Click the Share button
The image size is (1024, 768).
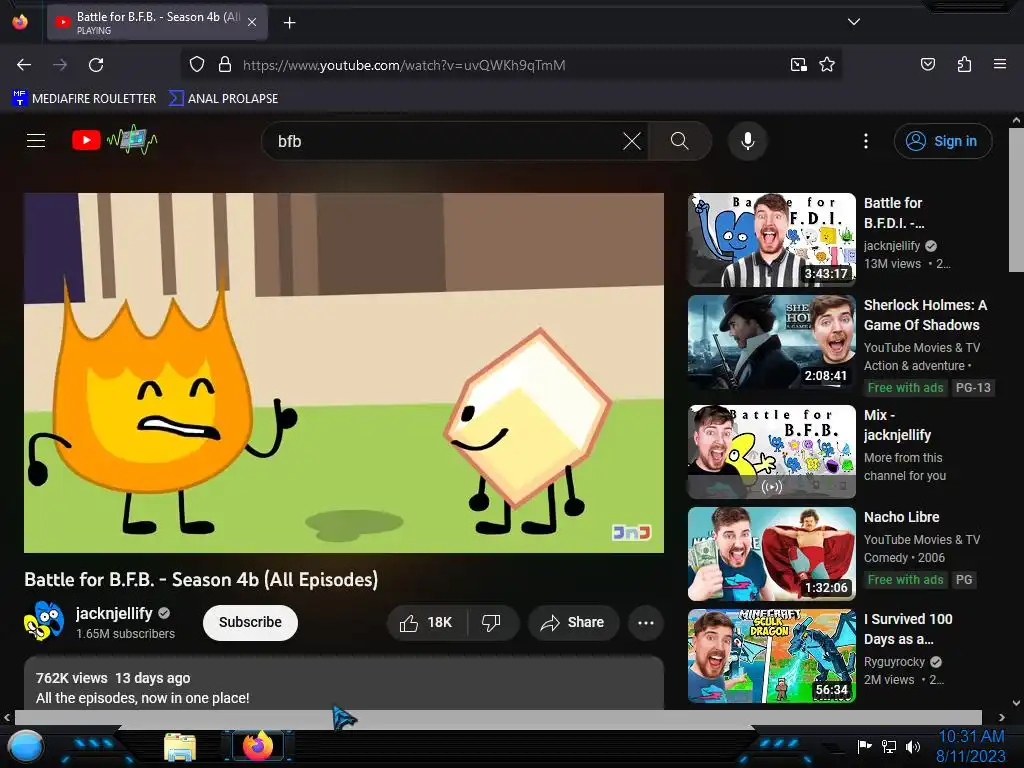[573, 623]
